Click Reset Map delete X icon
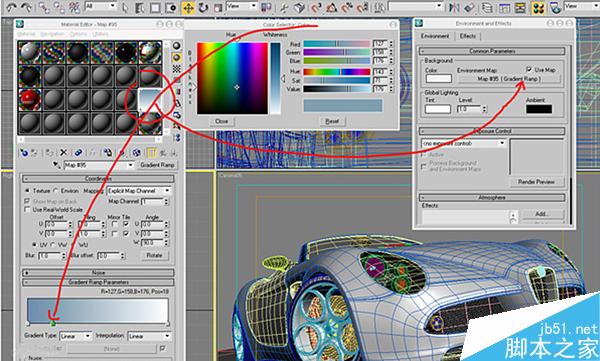 [x=64, y=153]
